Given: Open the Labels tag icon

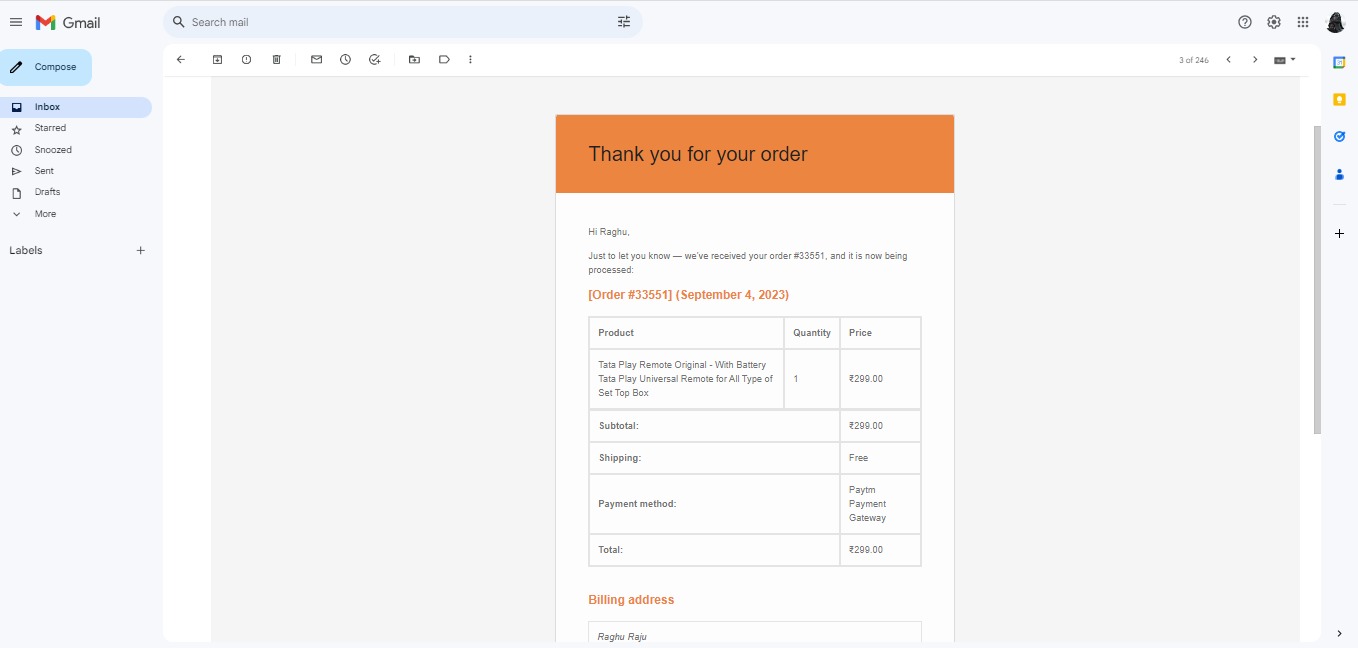Looking at the screenshot, I should click(444, 60).
